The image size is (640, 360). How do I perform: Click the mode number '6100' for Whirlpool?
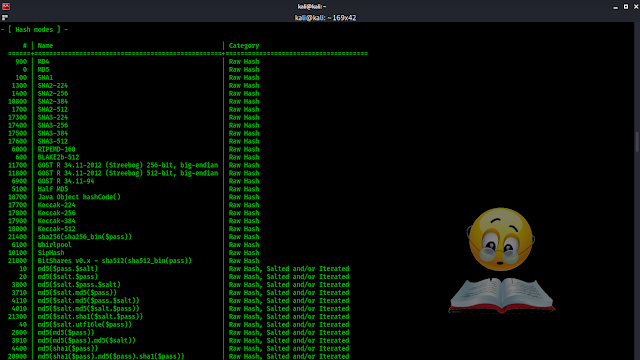pyautogui.click(x=19, y=244)
